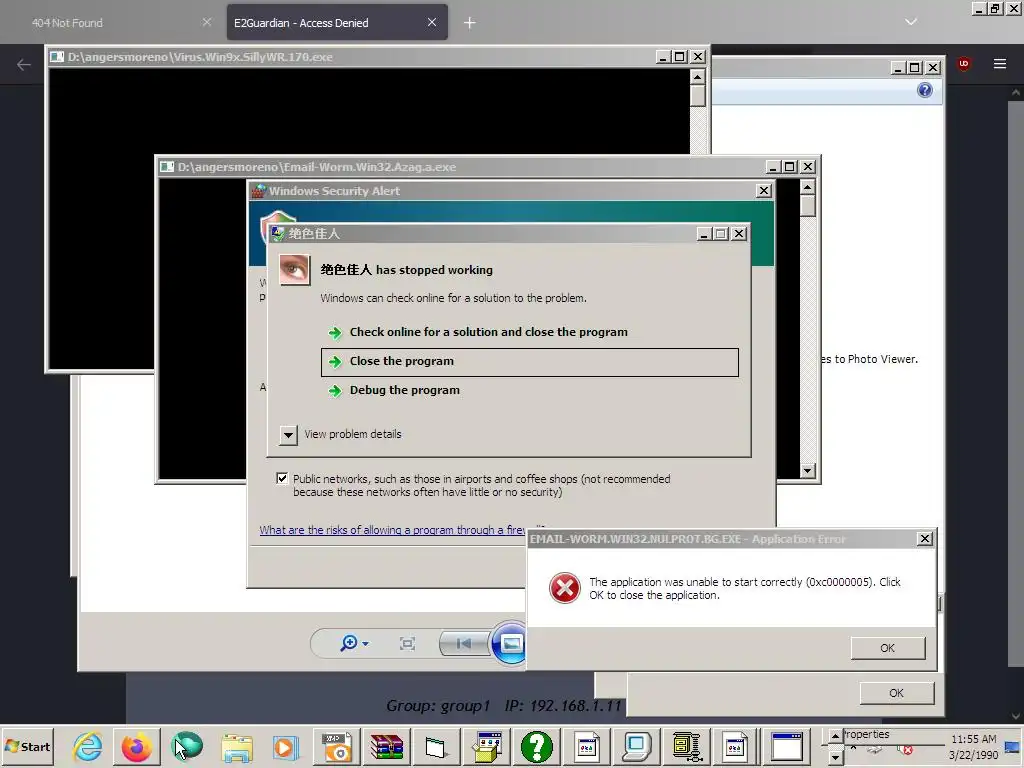Click the lower OK button behind the error dialog
Screen dimensions: 1024x768
[897, 693]
